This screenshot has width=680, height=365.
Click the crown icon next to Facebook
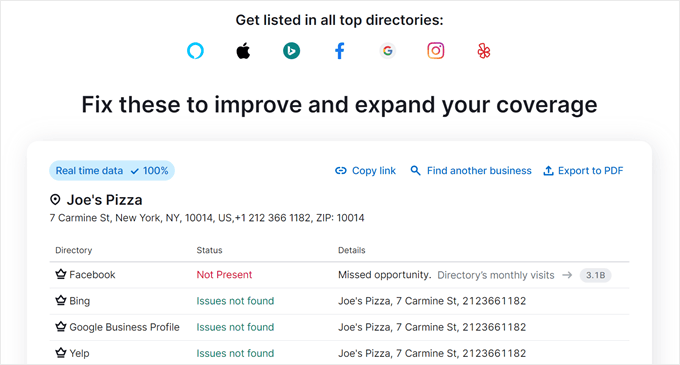pyautogui.click(x=60, y=274)
